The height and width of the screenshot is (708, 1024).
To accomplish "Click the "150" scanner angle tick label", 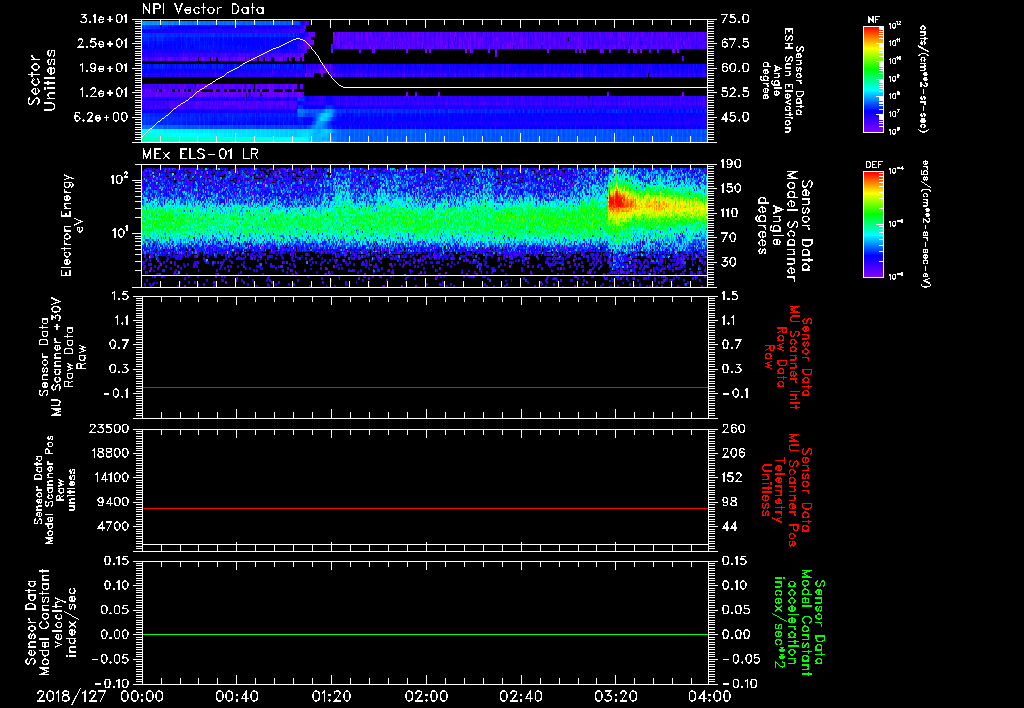I will point(731,189).
